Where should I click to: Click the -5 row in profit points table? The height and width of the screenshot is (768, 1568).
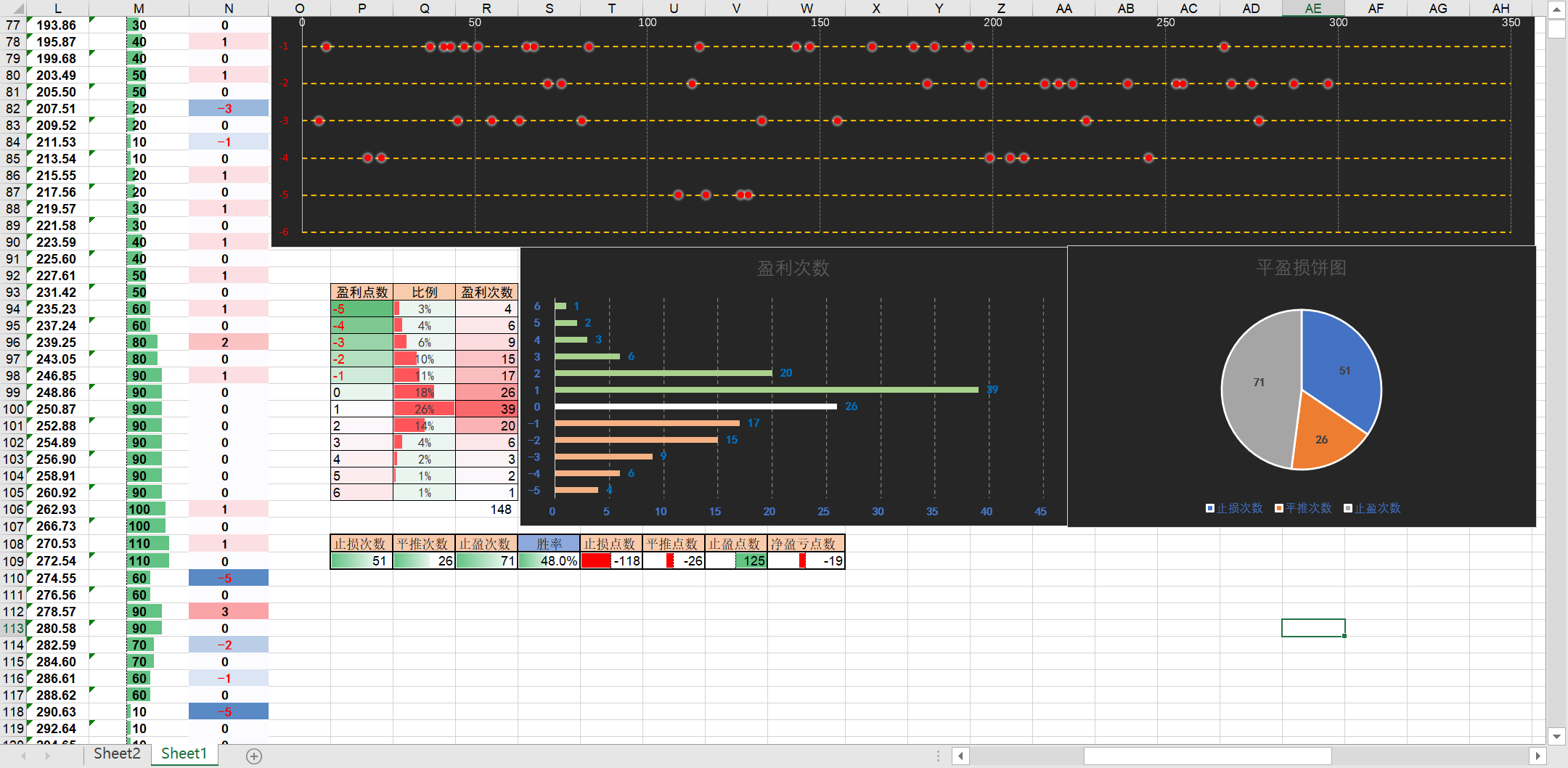point(362,309)
